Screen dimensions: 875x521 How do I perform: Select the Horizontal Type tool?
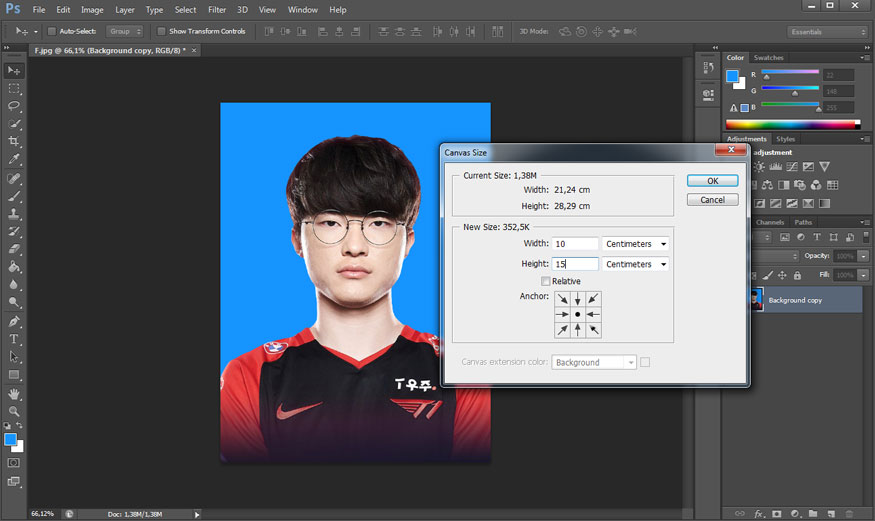click(x=14, y=339)
